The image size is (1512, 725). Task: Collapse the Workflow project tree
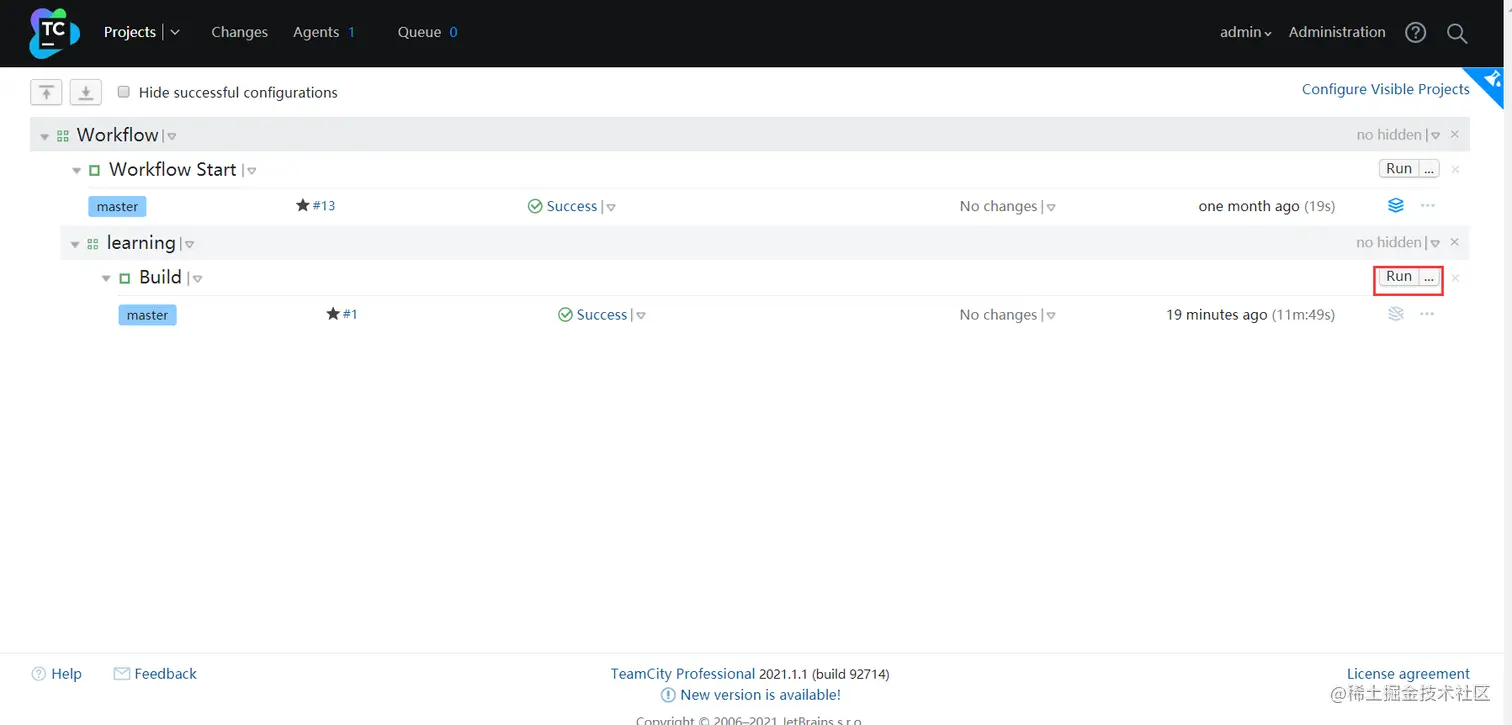click(45, 136)
